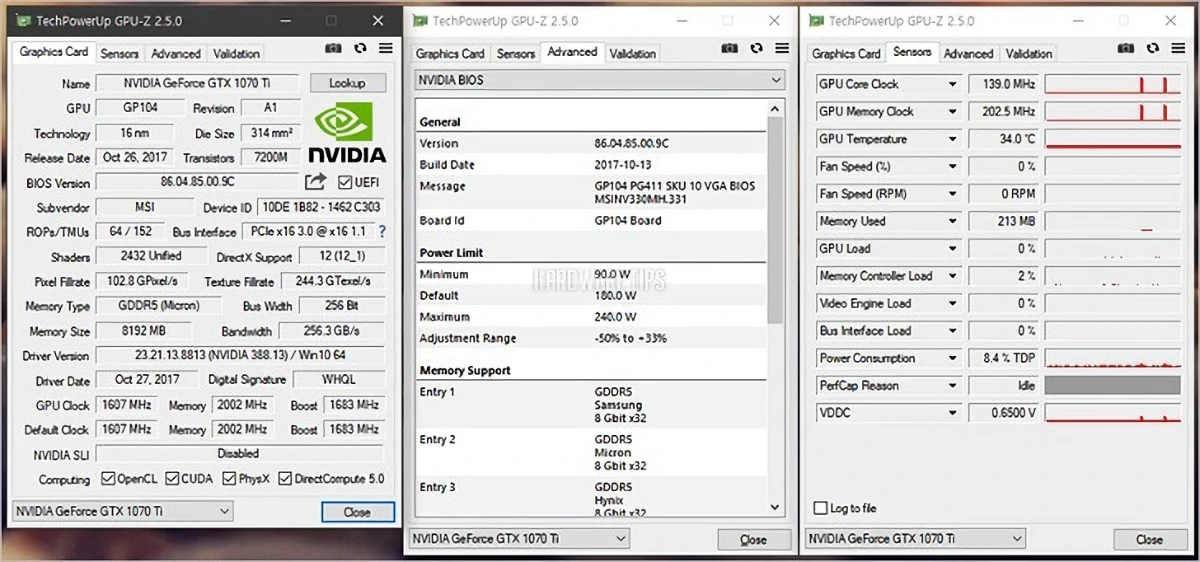This screenshot has height=562, width=1200.
Task: Open hamburger menu in the Advanced window
Action: pos(780,48)
